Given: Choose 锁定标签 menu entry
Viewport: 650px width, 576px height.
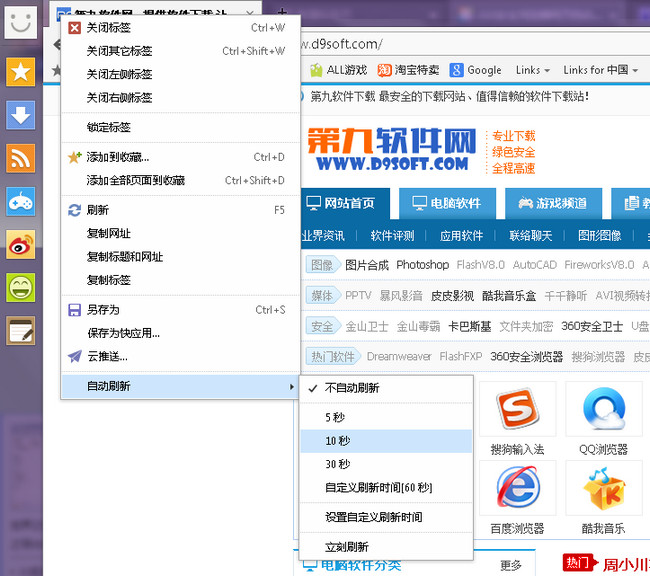Looking at the screenshot, I should [180, 127].
